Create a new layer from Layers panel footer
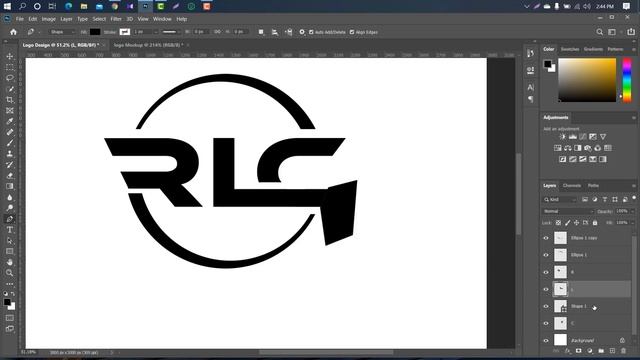Image resolution: width=640 pixels, height=360 pixels. (612, 351)
